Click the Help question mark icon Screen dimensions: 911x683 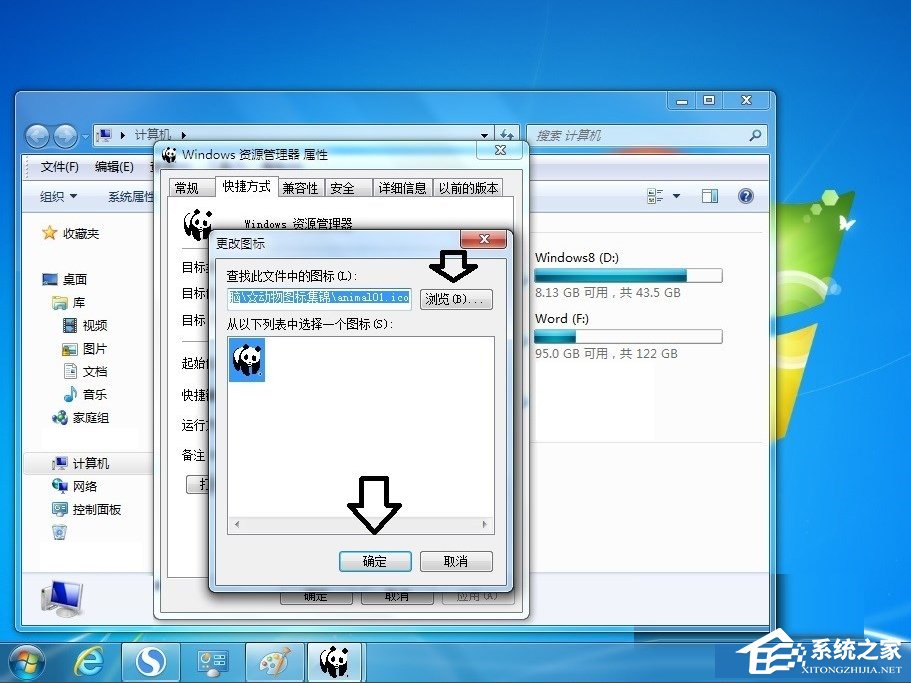coord(745,196)
